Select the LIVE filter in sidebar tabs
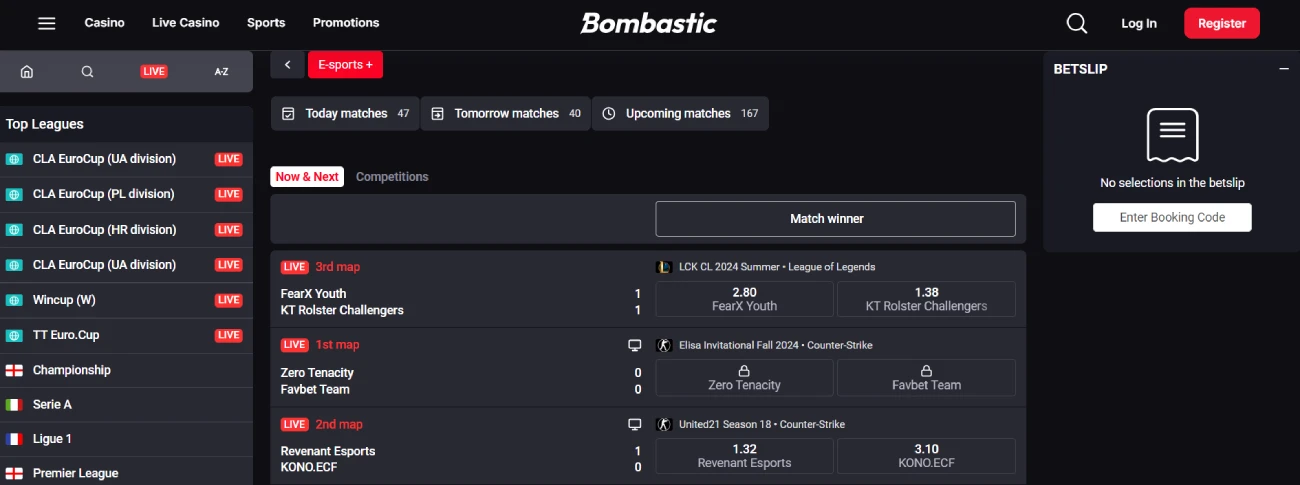The height and width of the screenshot is (485, 1300). coord(154,71)
